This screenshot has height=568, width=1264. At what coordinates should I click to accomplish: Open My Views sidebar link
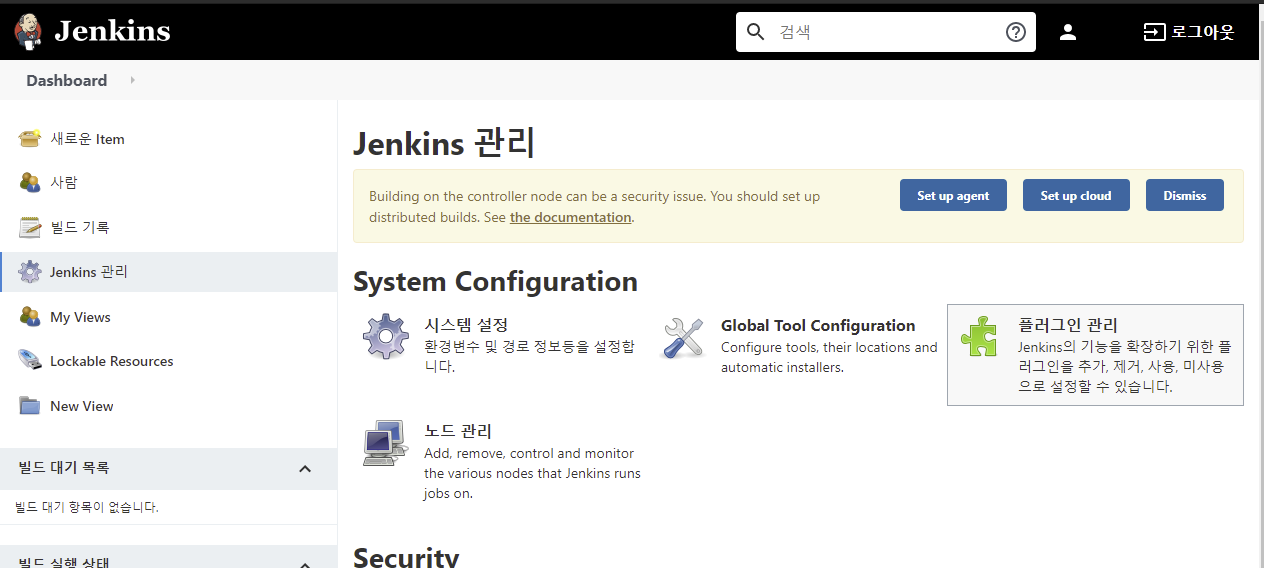[81, 317]
